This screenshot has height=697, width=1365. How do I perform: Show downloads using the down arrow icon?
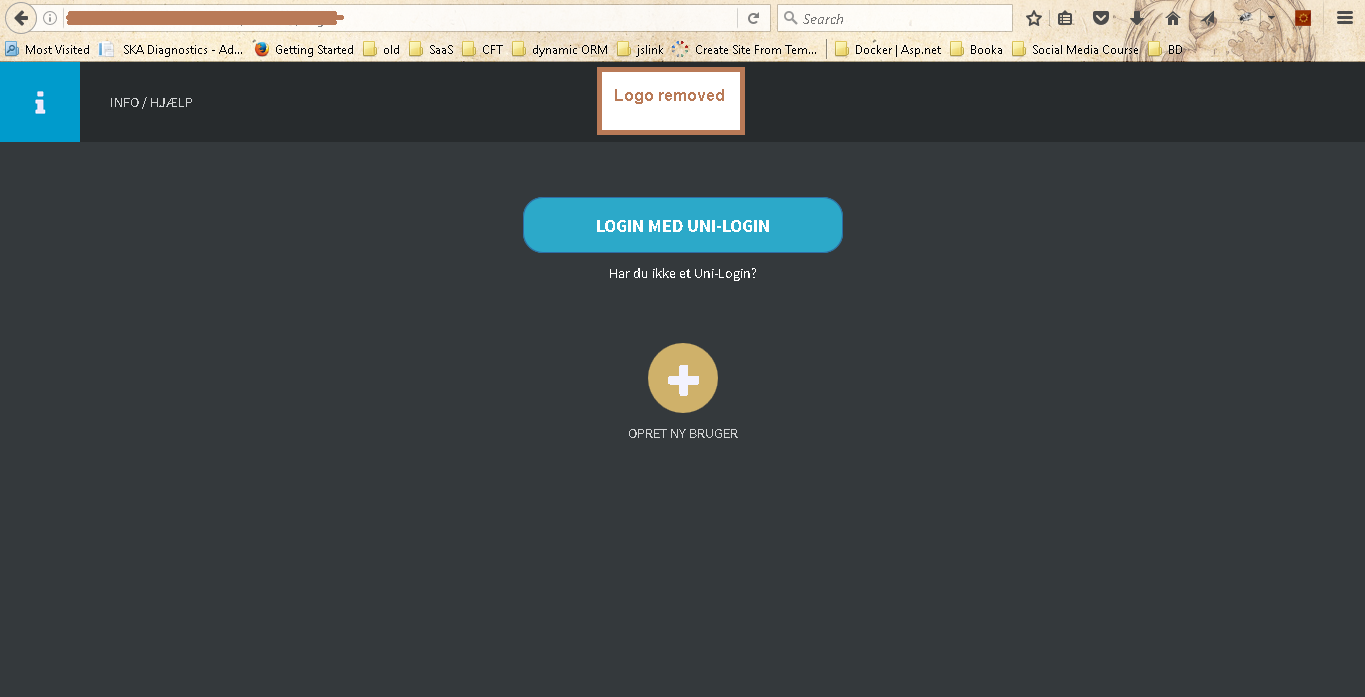tap(1137, 18)
